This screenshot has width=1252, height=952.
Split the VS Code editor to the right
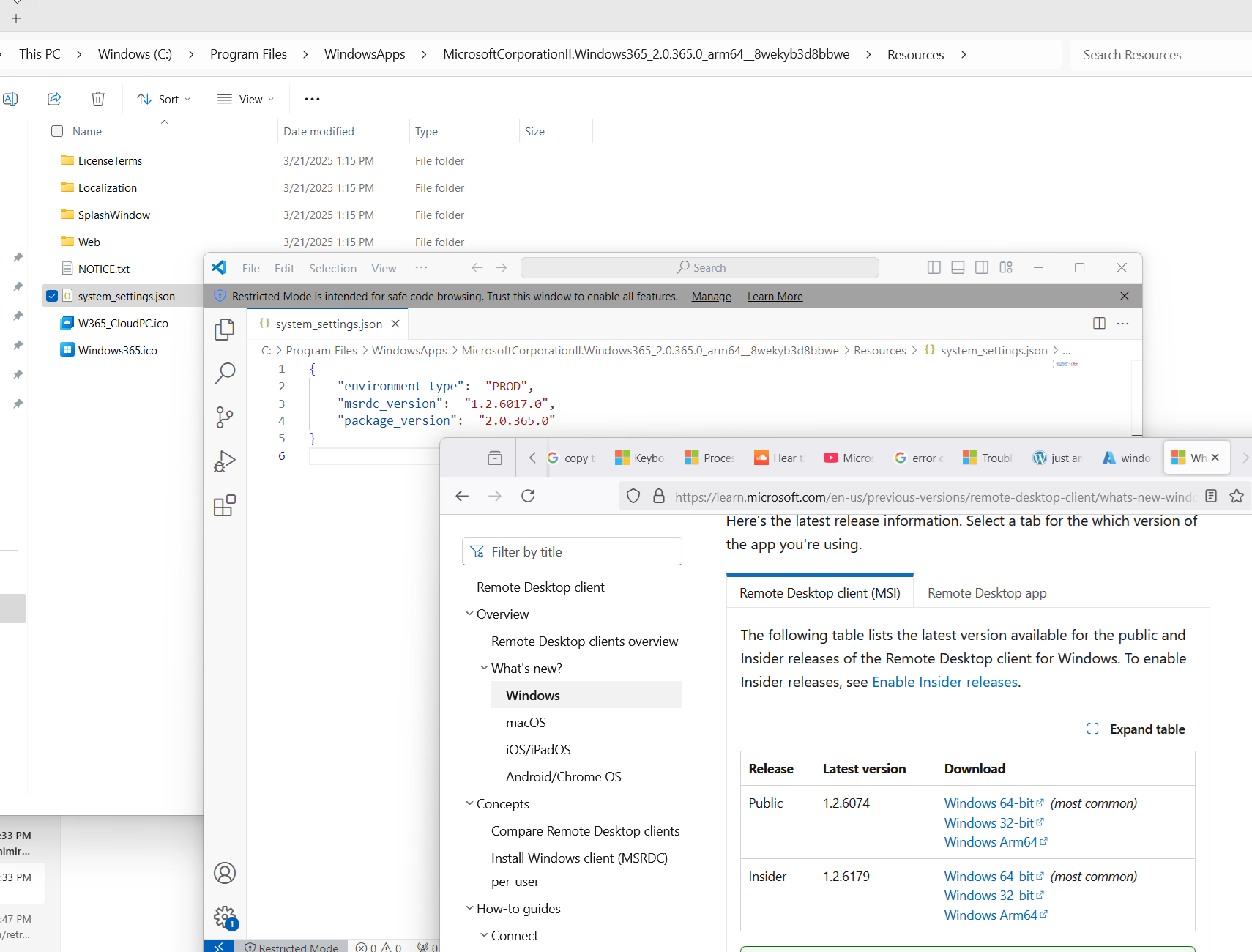tap(1099, 323)
